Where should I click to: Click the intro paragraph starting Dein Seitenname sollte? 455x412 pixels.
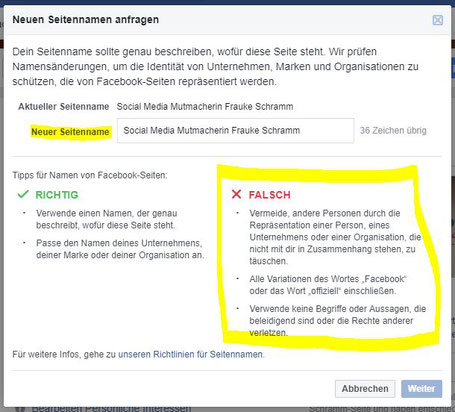(x=215, y=66)
